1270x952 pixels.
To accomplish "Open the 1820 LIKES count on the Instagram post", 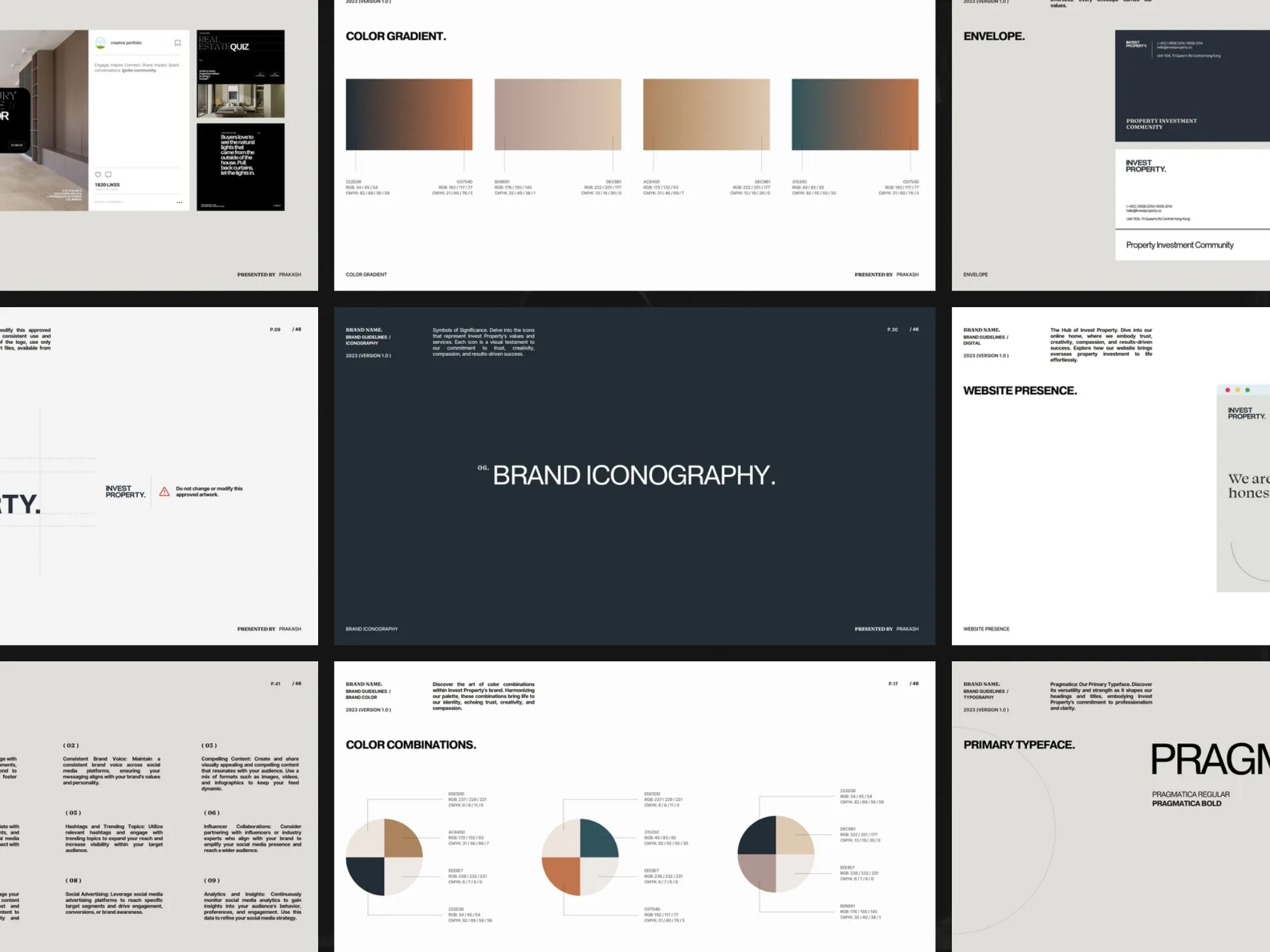I will tap(107, 185).
